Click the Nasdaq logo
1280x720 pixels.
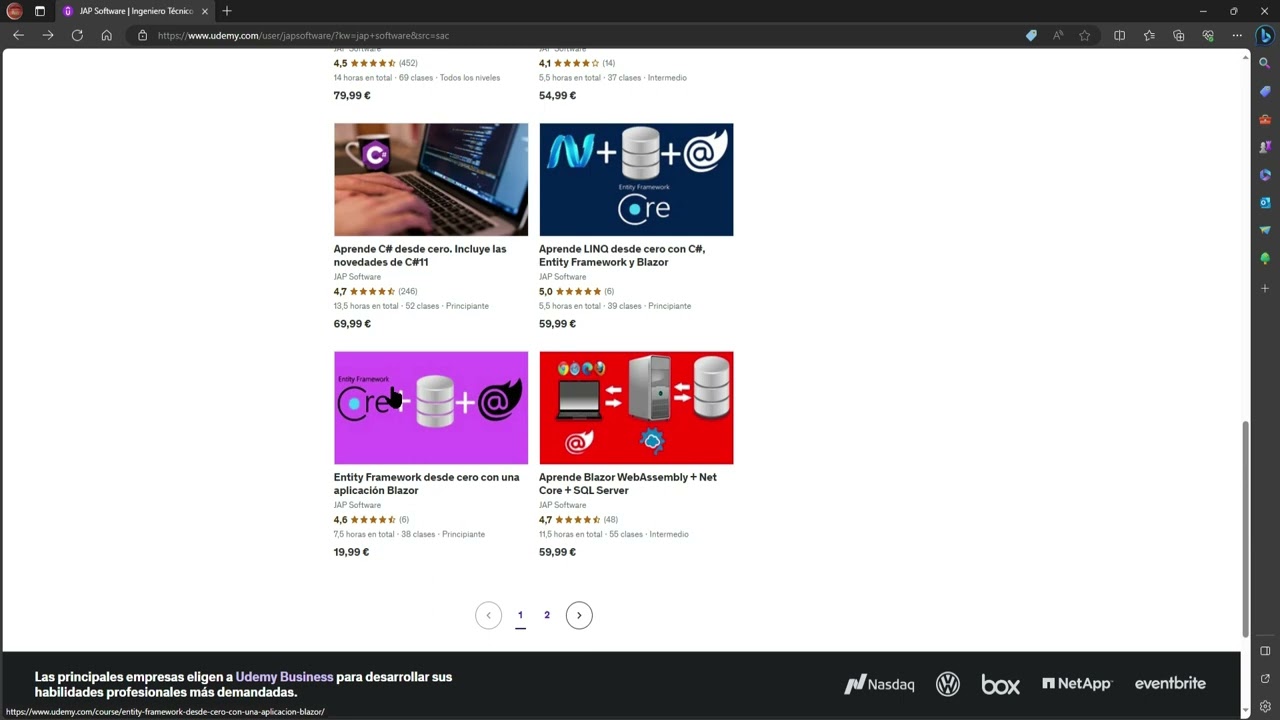(x=879, y=684)
